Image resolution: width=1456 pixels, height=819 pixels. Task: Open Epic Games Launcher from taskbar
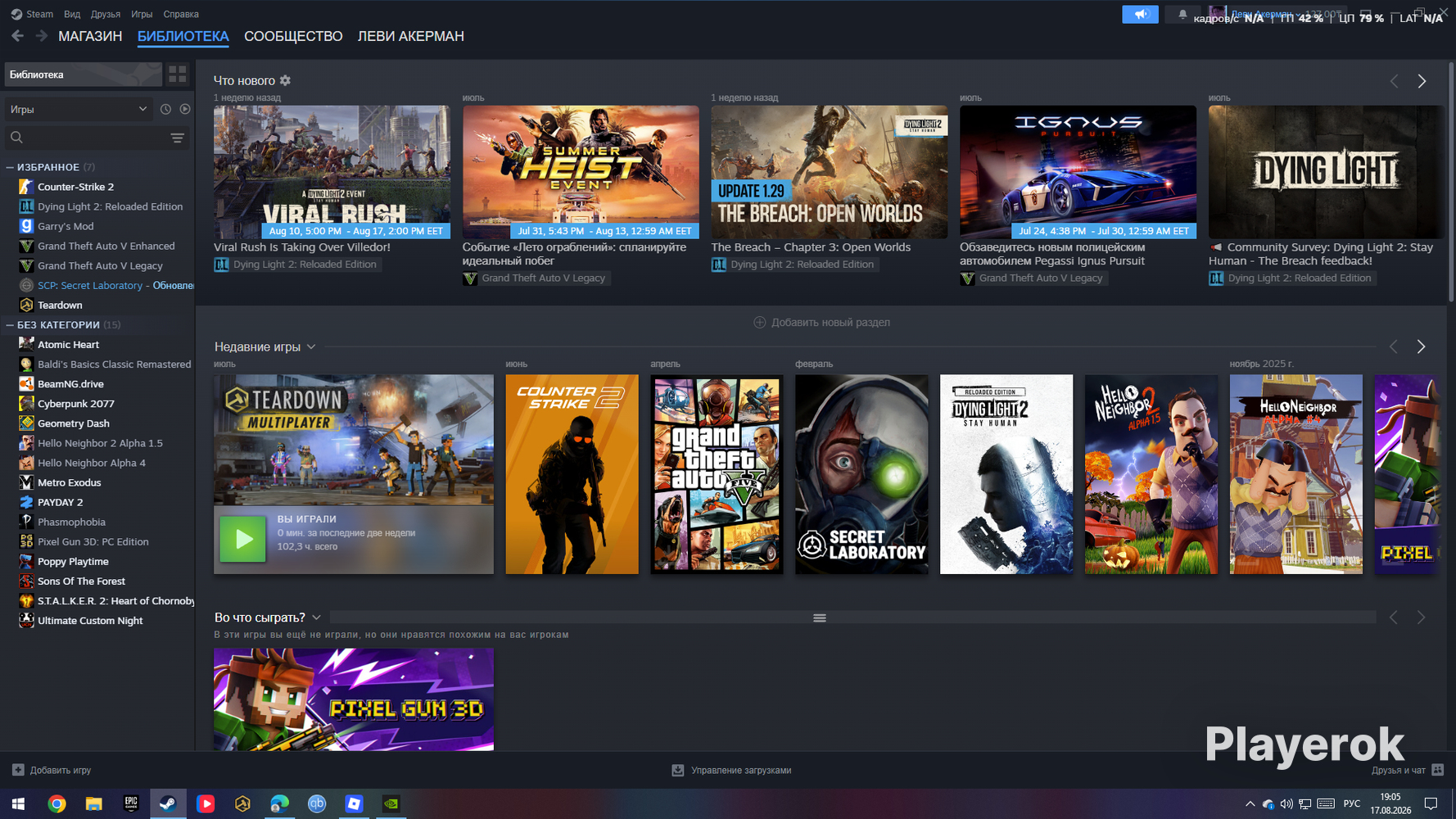point(131,803)
